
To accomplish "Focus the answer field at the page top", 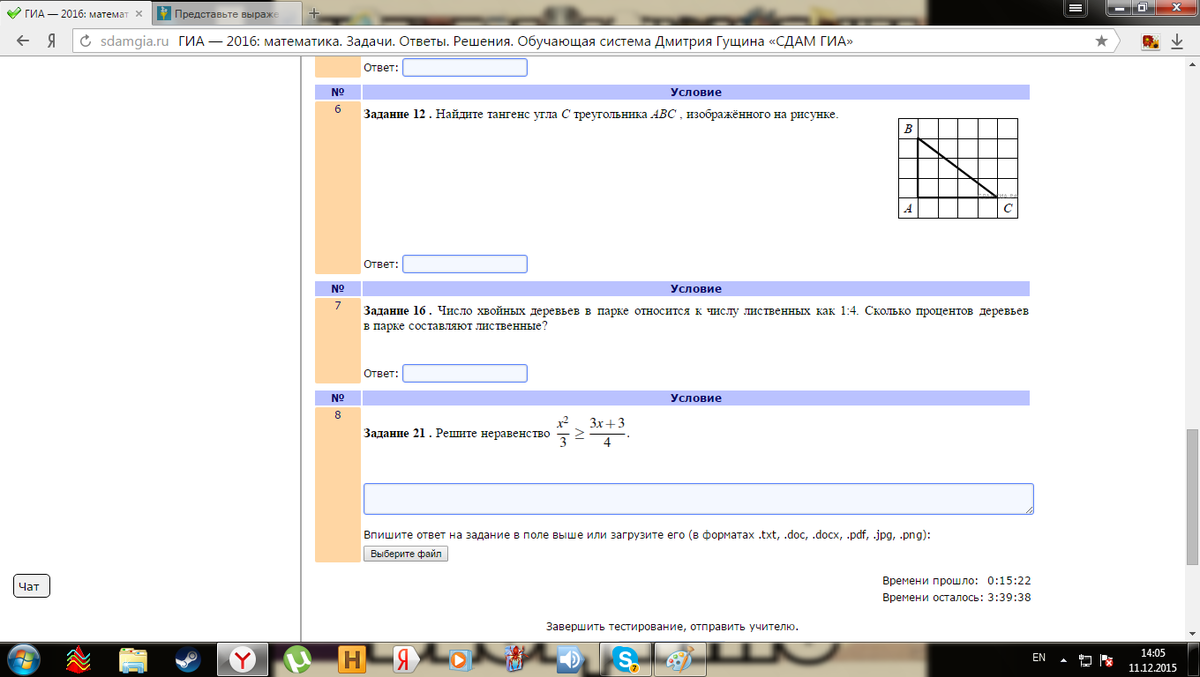I will (464, 68).
